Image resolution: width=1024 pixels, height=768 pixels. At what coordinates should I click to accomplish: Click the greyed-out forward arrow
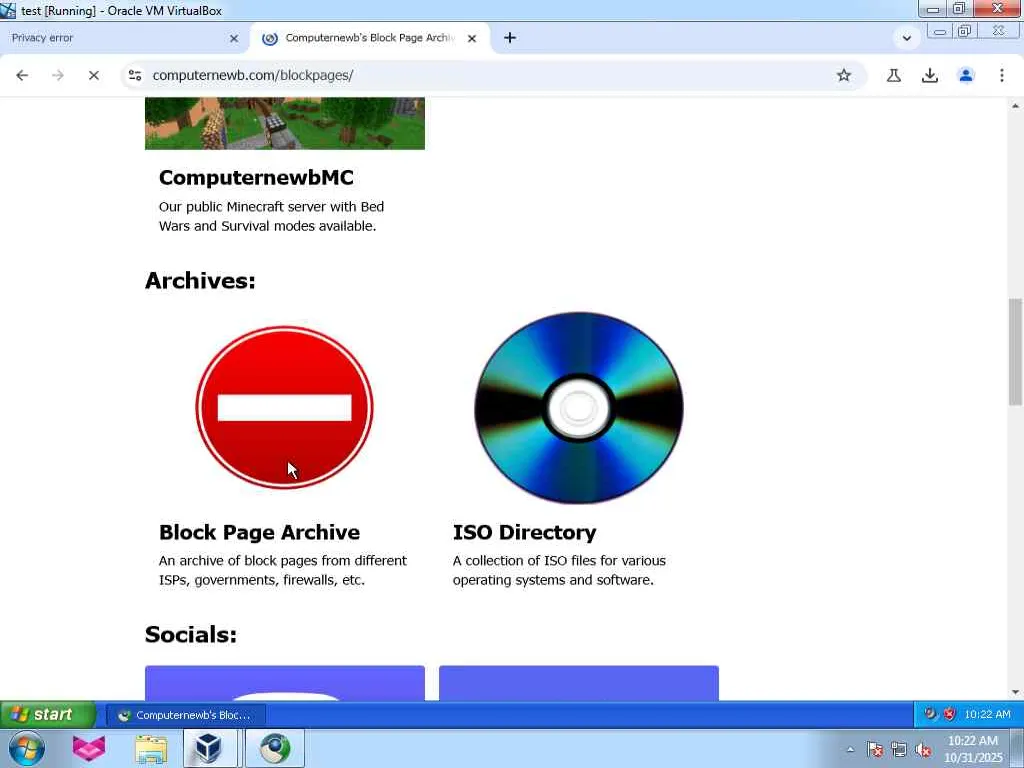point(58,75)
